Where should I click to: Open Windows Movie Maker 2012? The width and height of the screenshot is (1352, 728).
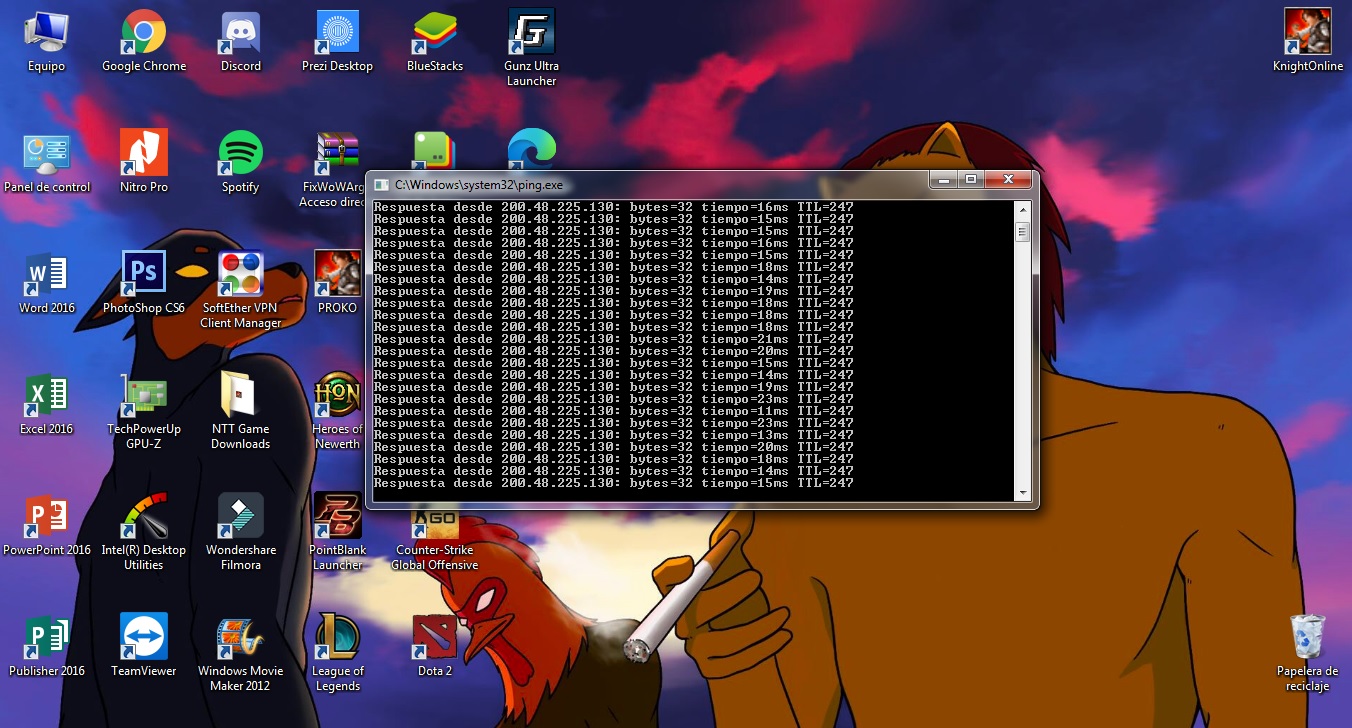pyautogui.click(x=241, y=653)
